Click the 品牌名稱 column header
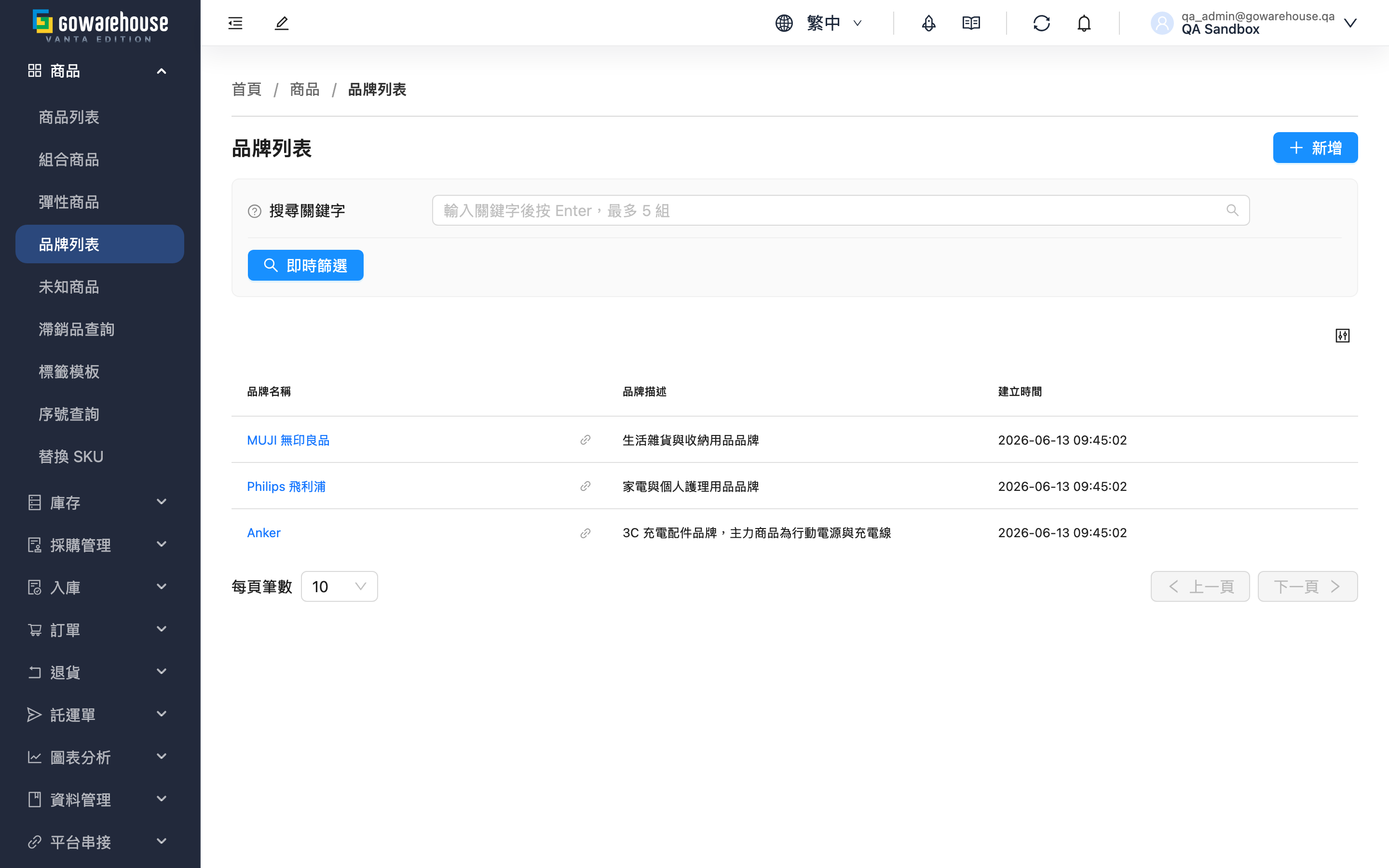 (269, 392)
